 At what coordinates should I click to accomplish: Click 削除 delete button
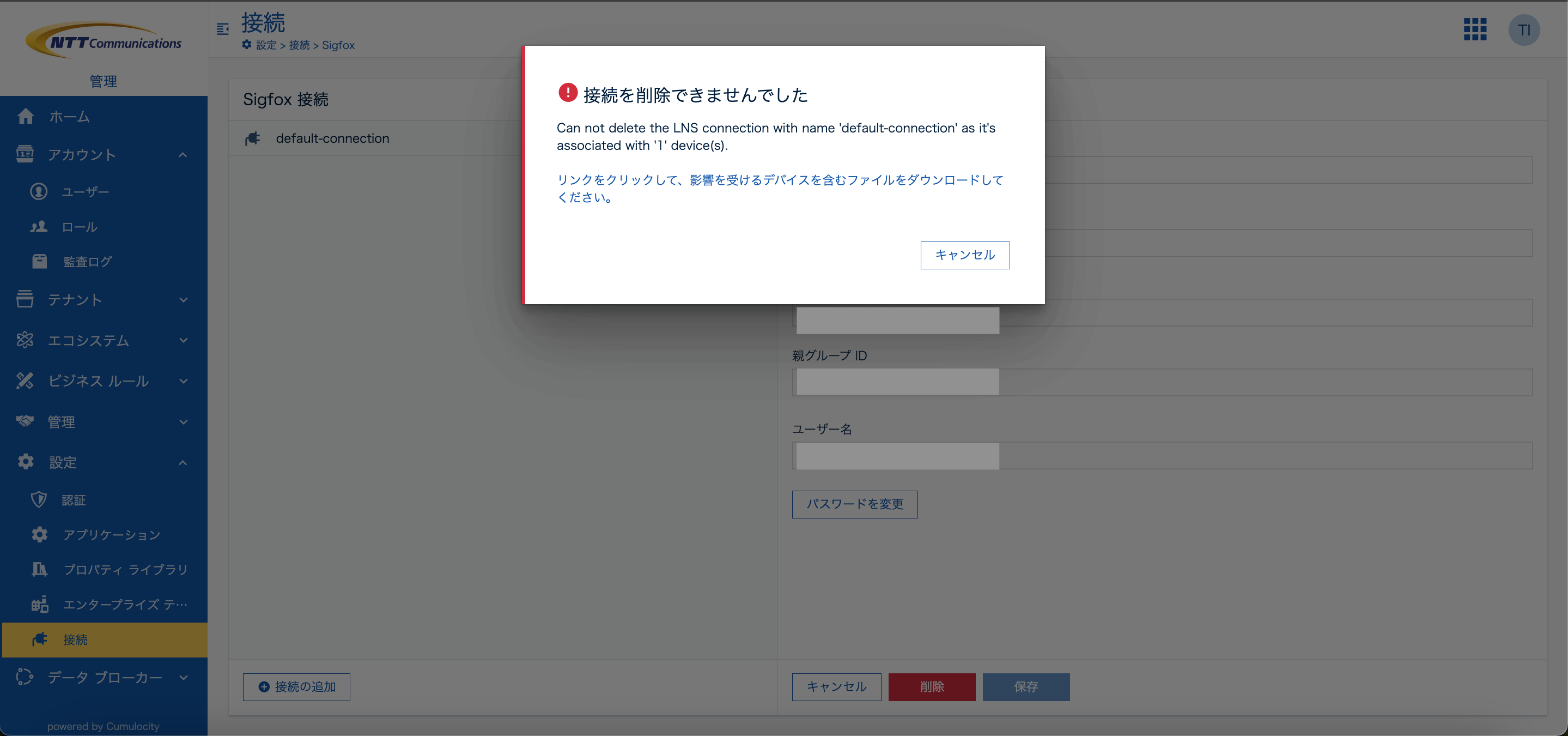coord(931,687)
